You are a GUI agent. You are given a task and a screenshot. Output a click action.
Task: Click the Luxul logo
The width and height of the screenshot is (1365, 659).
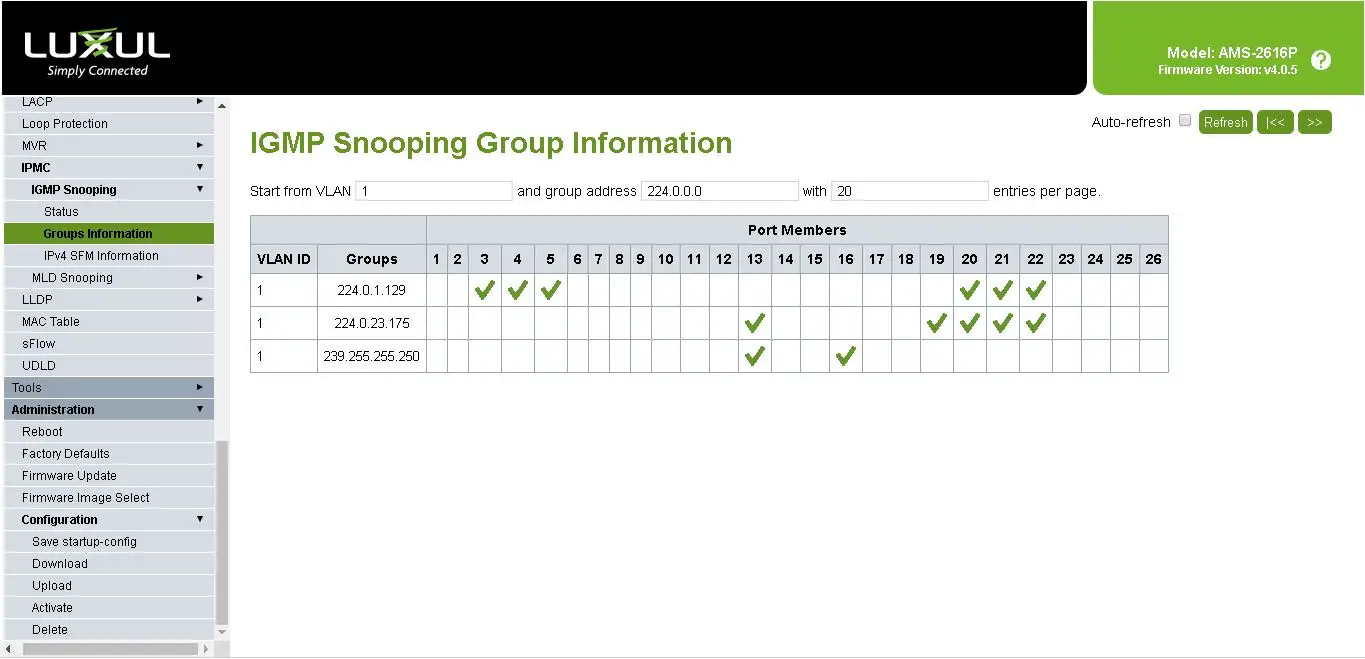click(97, 52)
